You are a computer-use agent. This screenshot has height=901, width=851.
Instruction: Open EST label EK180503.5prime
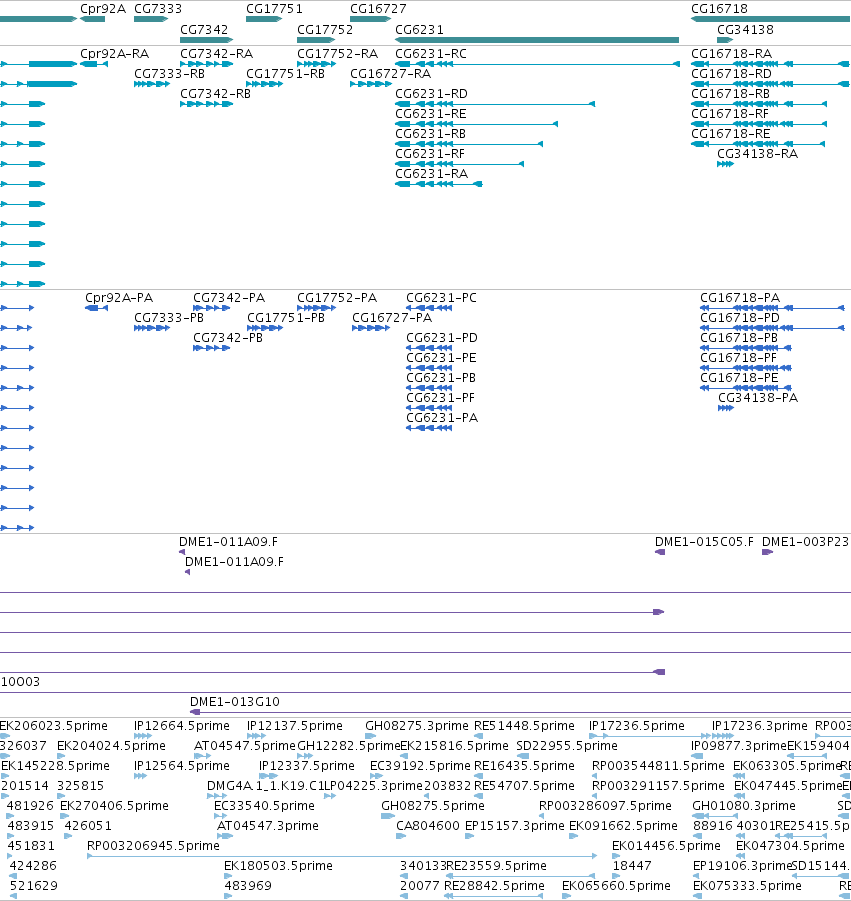(278, 866)
